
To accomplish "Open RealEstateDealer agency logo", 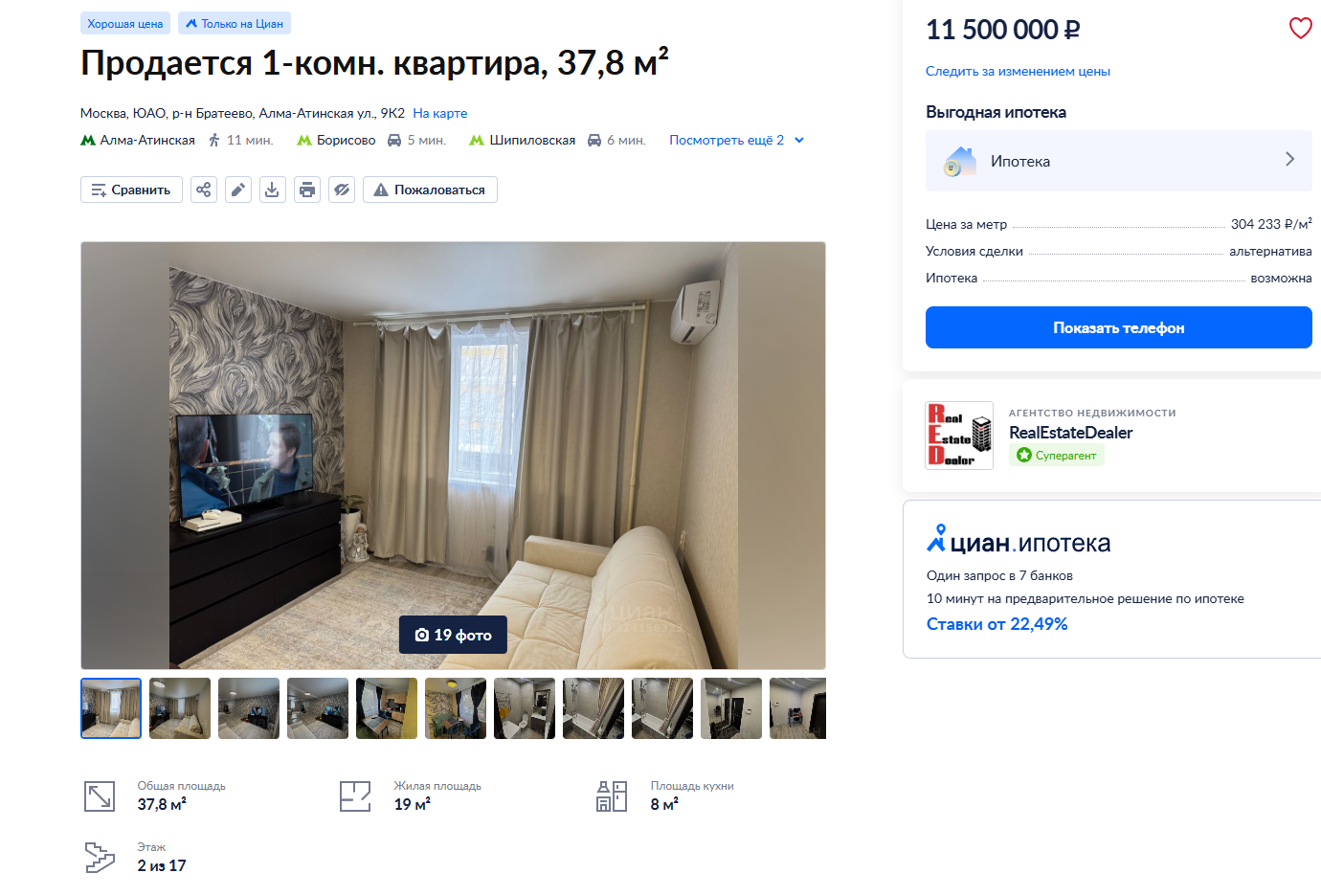I will pos(959,436).
